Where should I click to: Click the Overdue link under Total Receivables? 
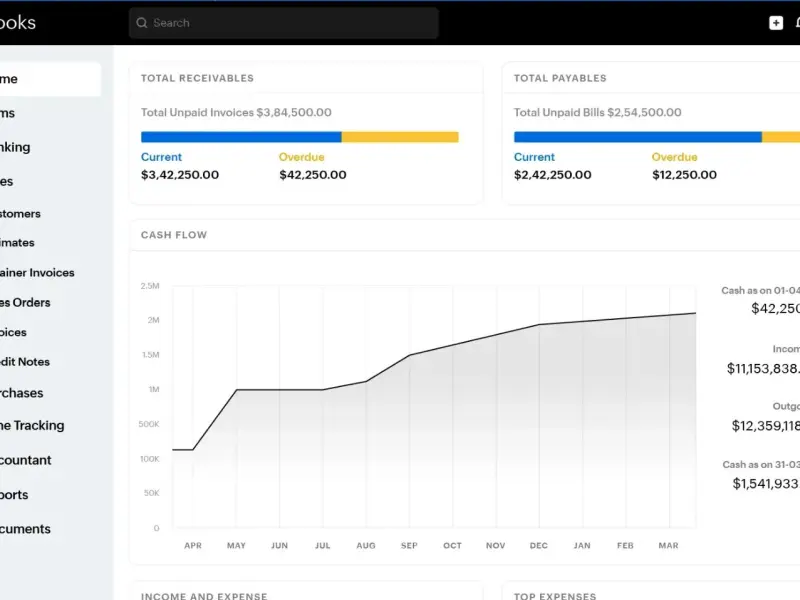[x=301, y=157]
